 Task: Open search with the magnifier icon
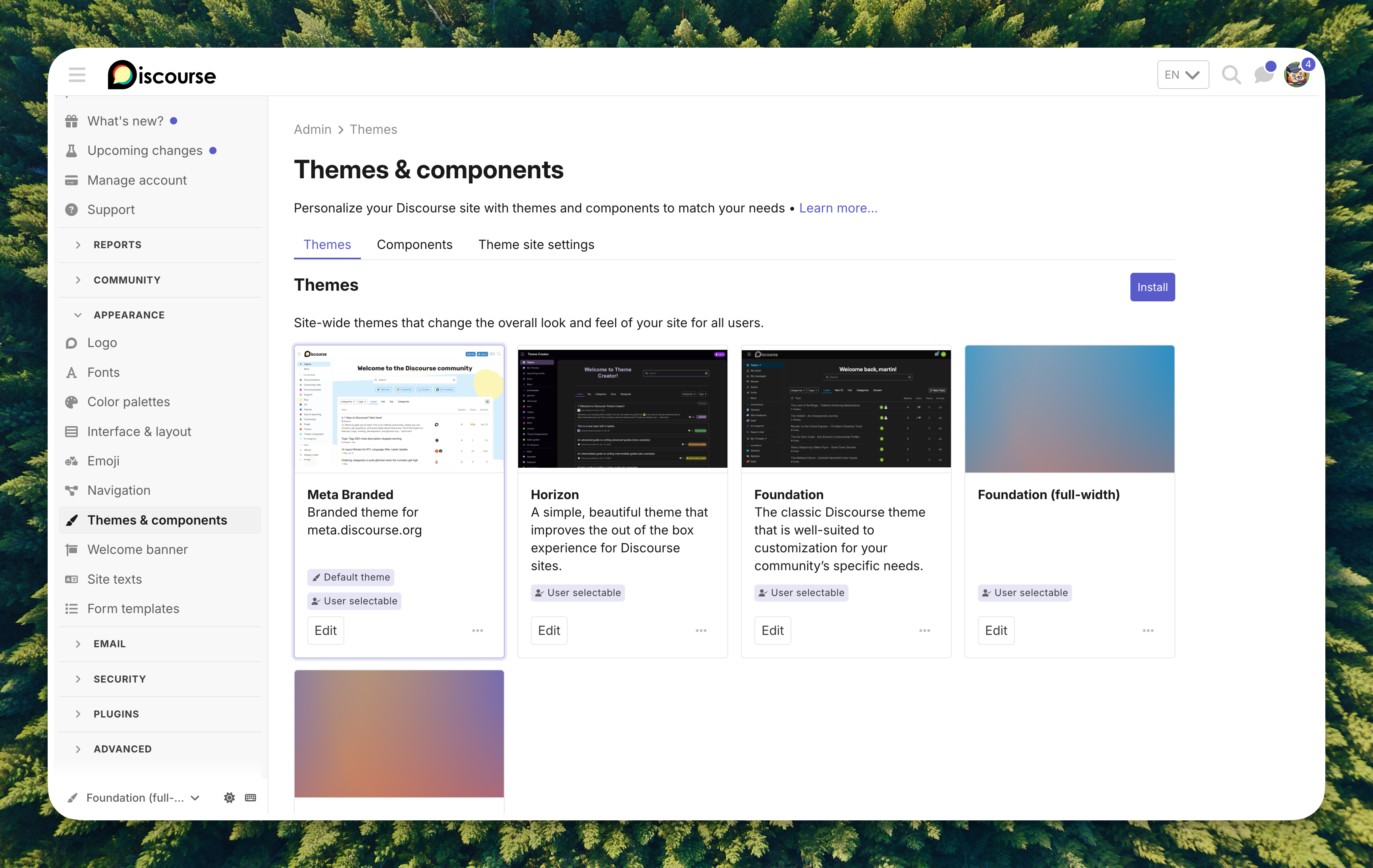point(1231,75)
